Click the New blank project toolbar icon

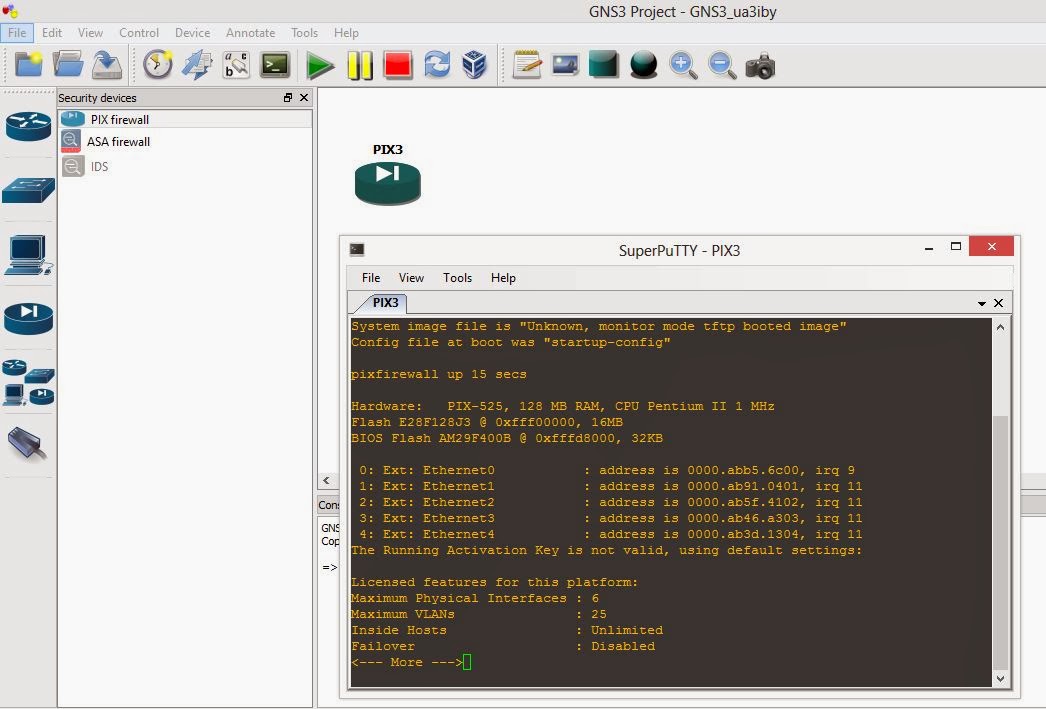pyautogui.click(x=28, y=65)
